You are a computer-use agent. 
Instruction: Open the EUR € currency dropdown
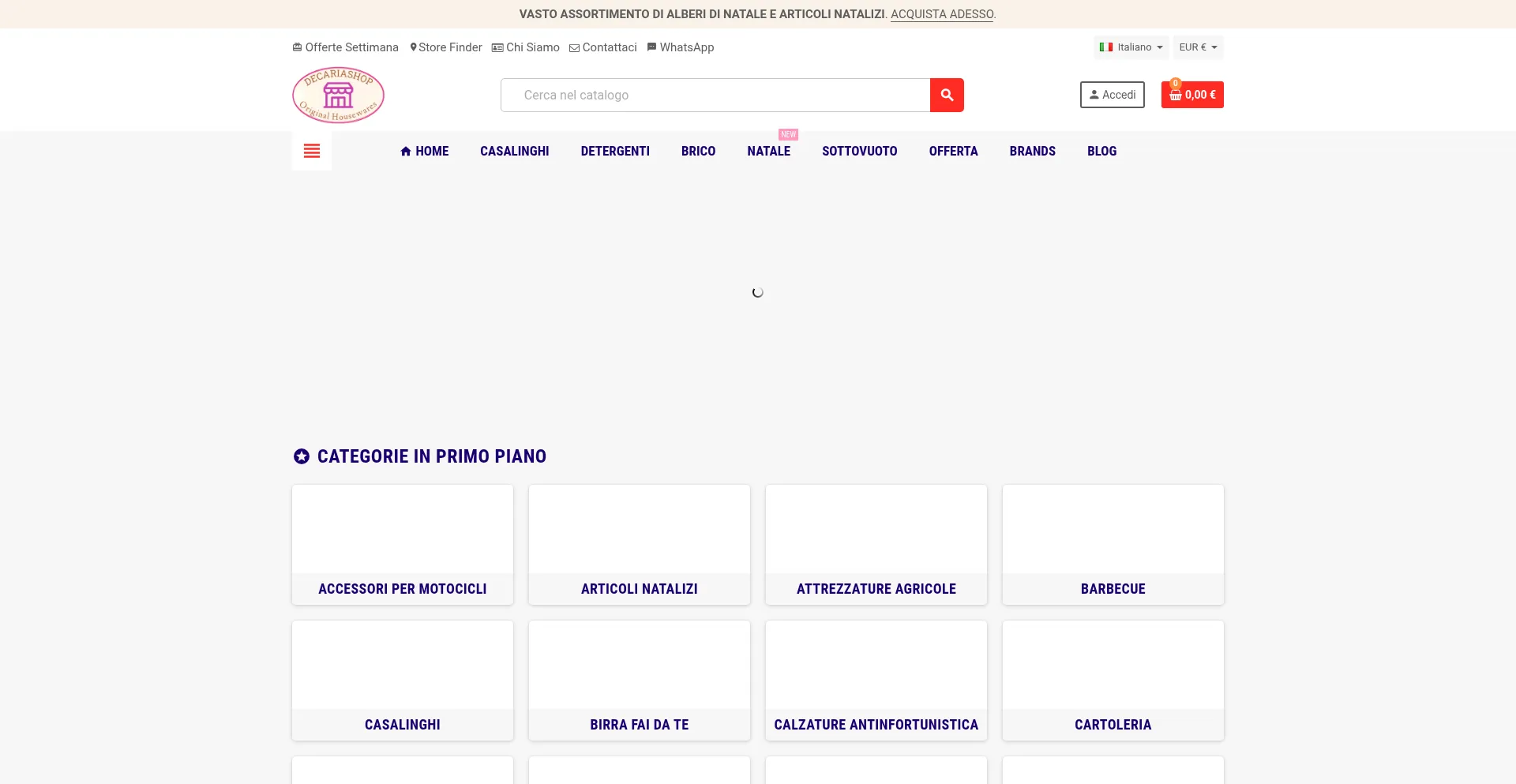pyautogui.click(x=1198, y=47)
